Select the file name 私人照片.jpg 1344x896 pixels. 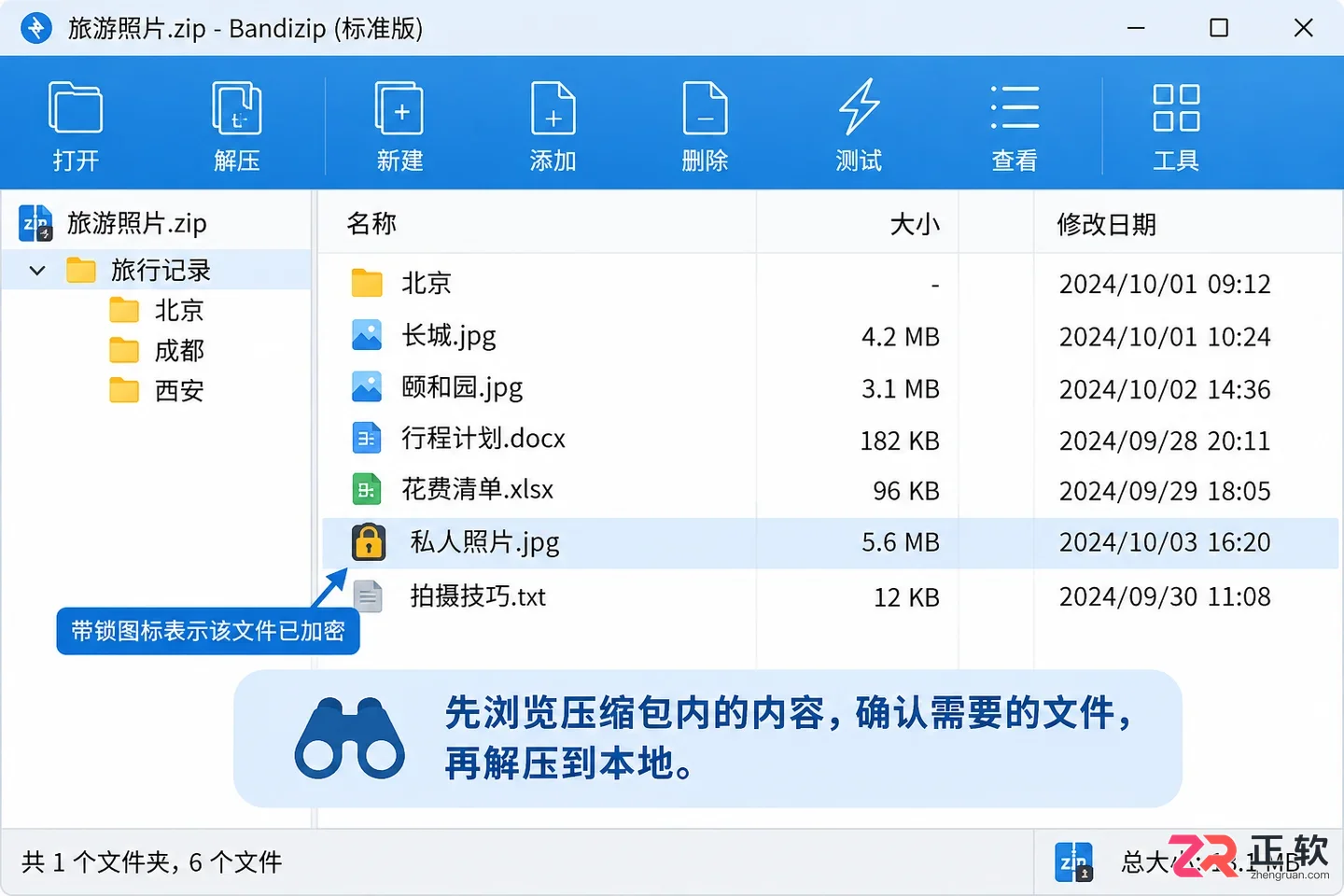484,542
